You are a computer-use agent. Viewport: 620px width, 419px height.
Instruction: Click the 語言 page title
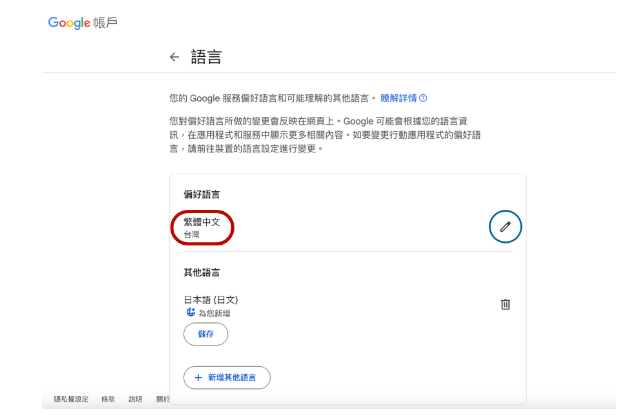point(206,57)
